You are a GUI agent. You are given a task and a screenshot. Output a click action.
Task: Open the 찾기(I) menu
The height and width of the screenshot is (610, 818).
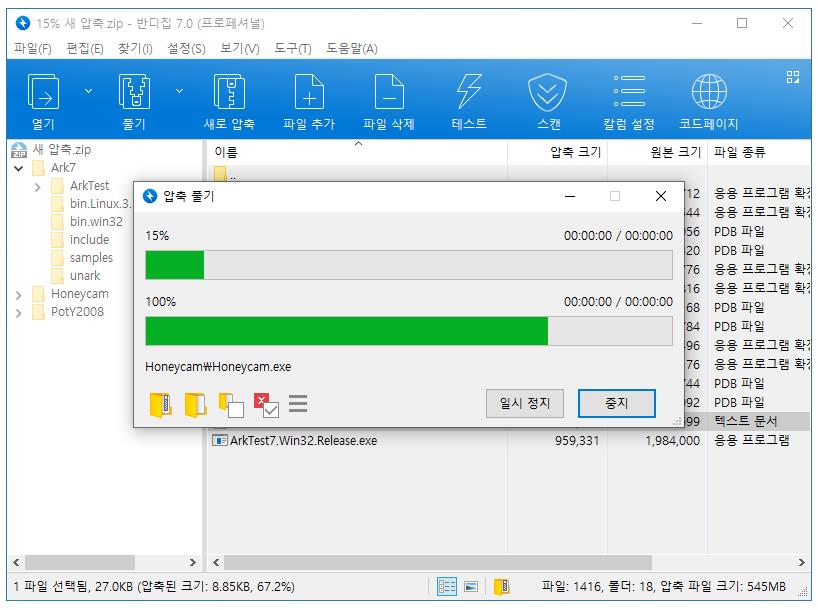click(135, 49)
